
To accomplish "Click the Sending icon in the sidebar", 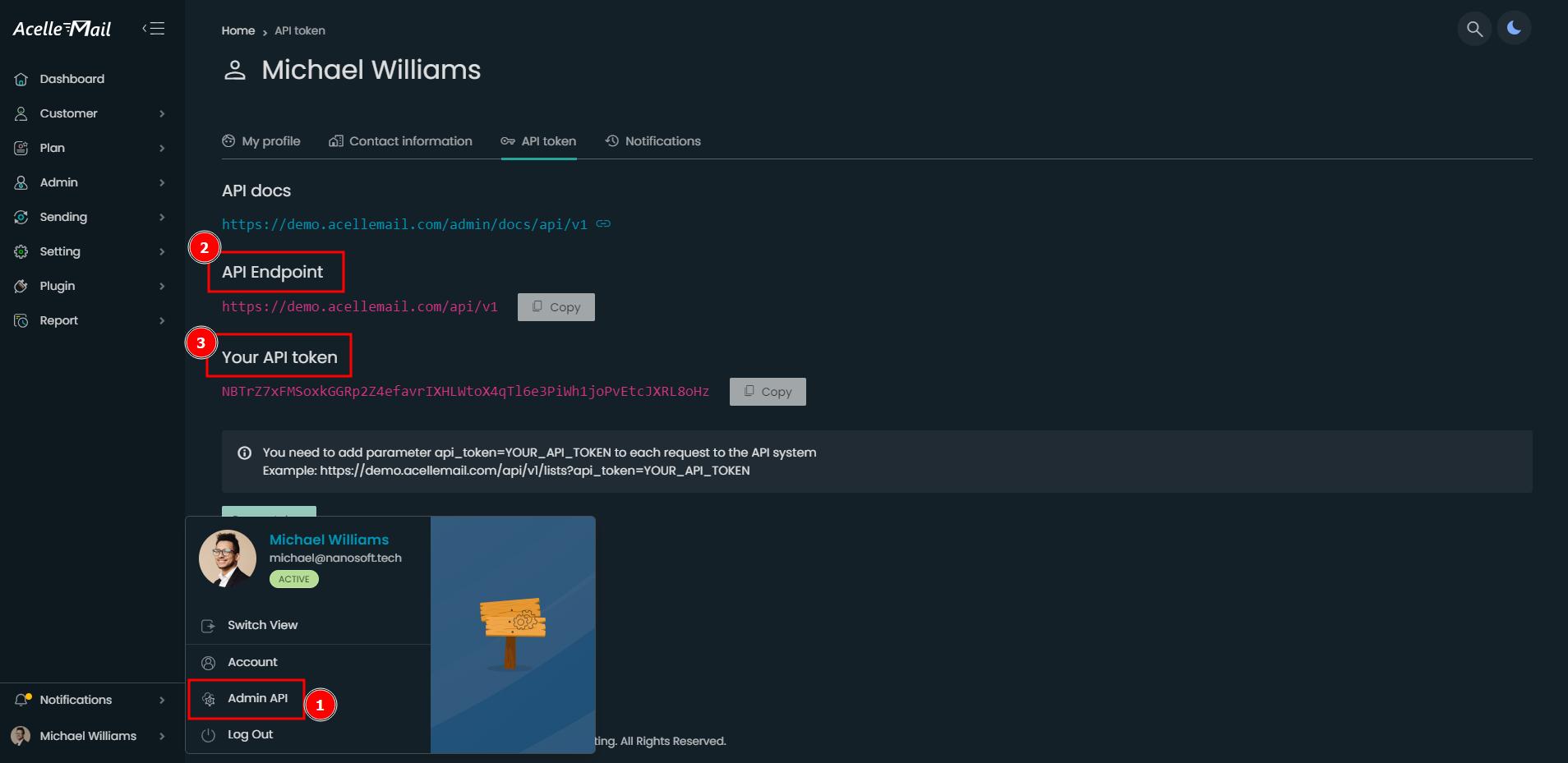I will tap(21, 218).
